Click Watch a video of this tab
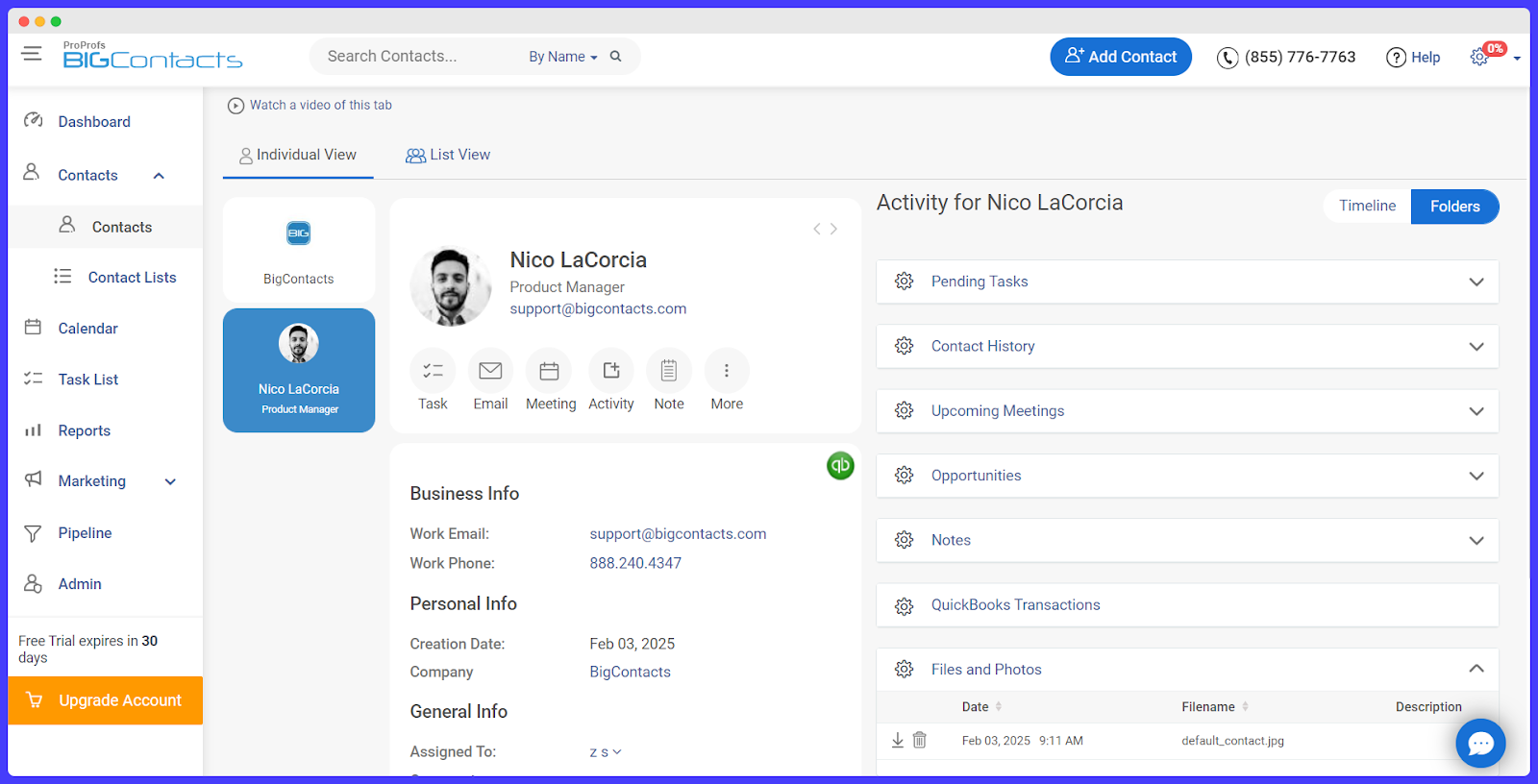The image size is (1538, 784). click(320, 106)
